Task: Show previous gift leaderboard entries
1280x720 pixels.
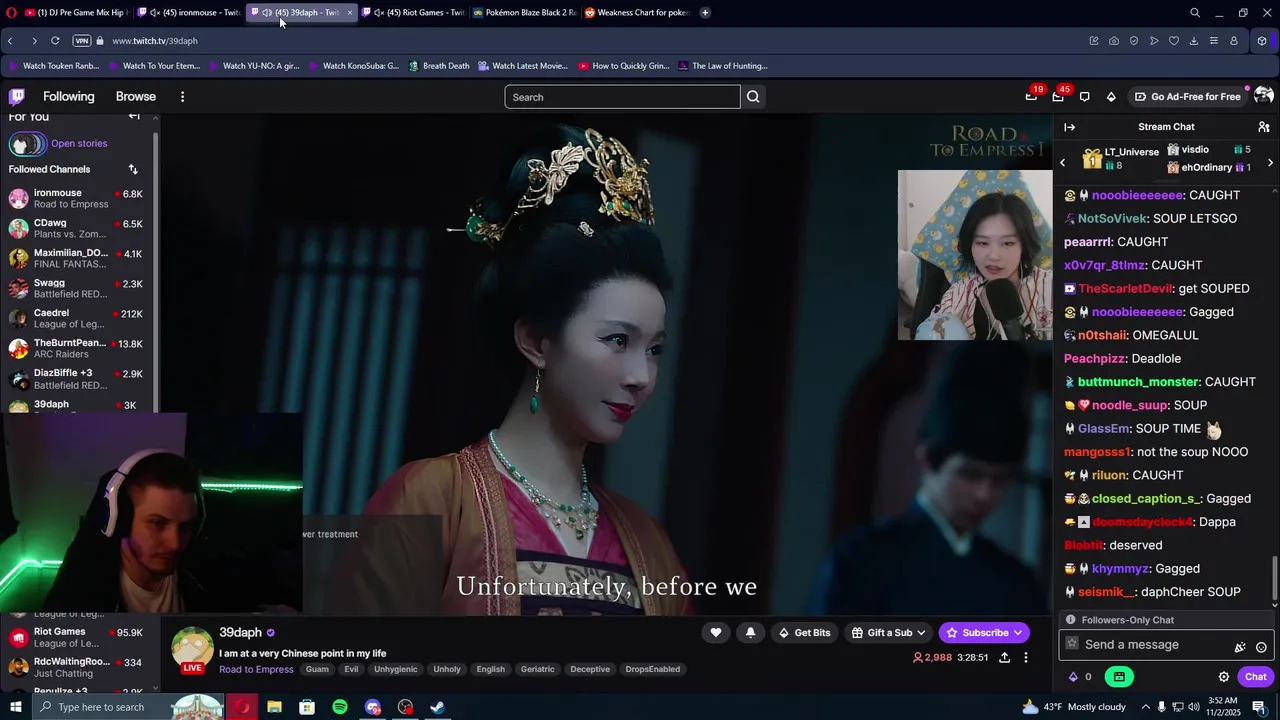Action: click(x=1062, y=162)
